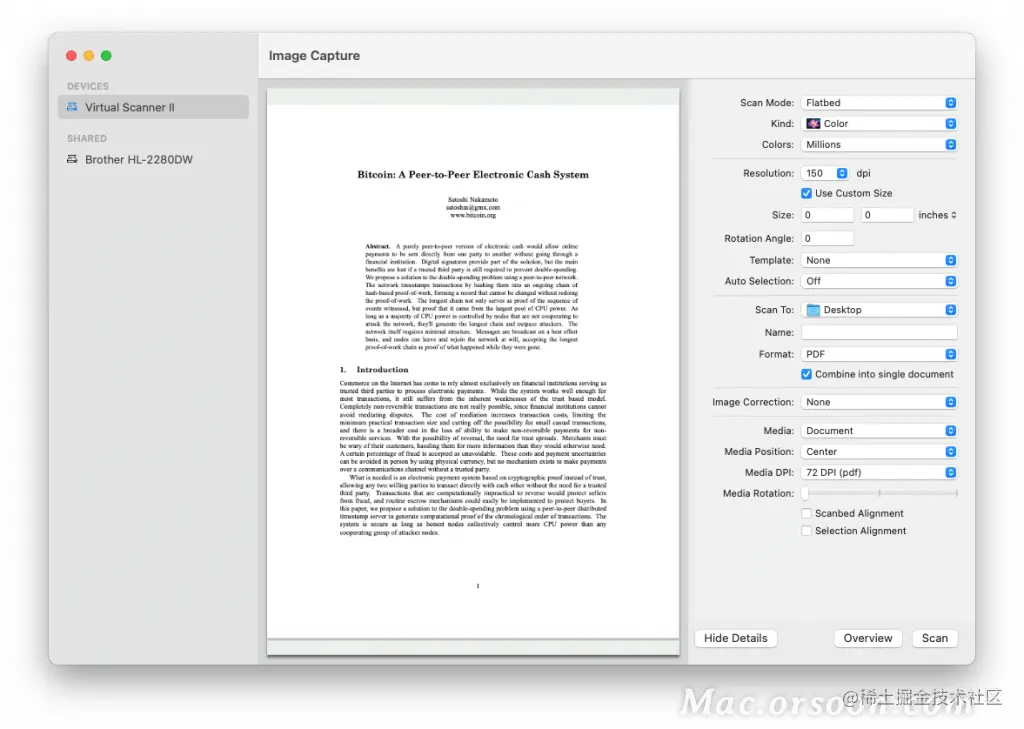Click the Hide Details button
The width and height of the screenshot is (1024, 729).
(735, 638)
